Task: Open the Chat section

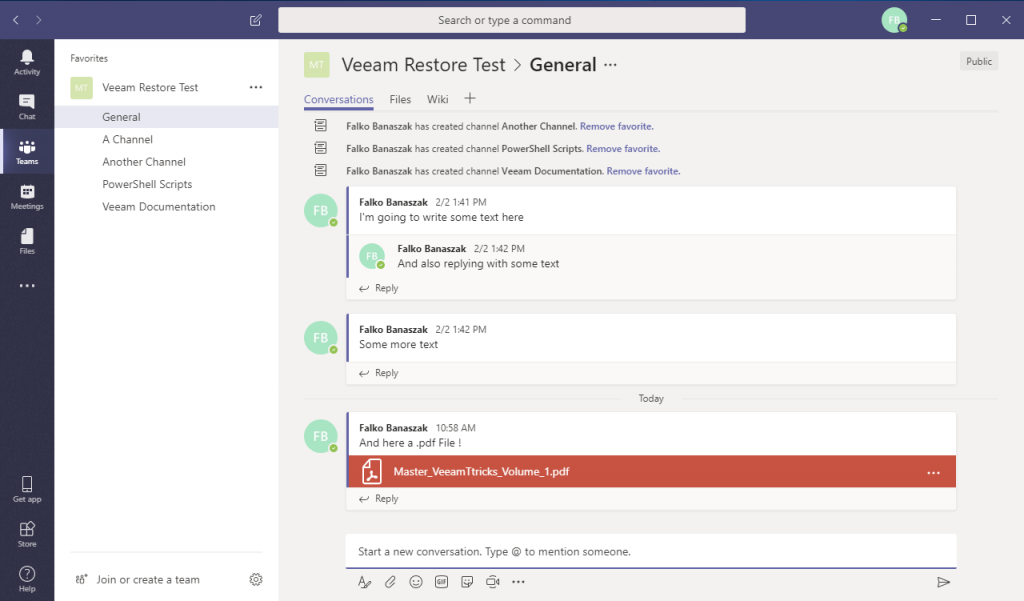Action: coord(27,107)
